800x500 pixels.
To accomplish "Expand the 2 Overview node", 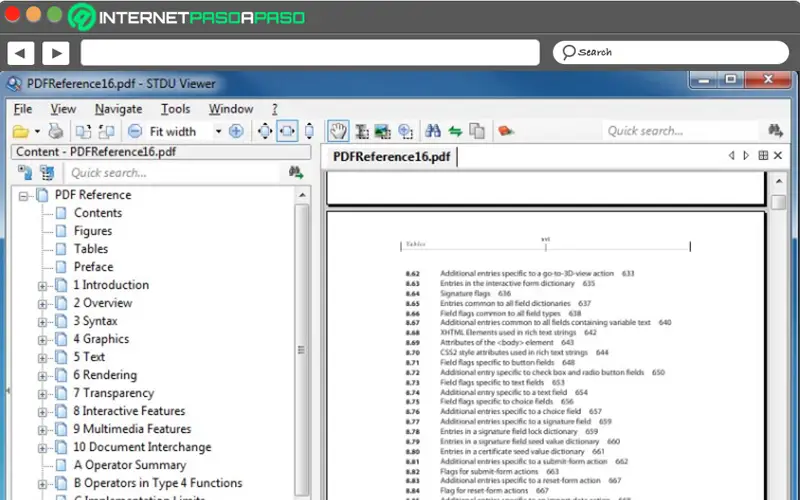I will [x=42, y=304].
